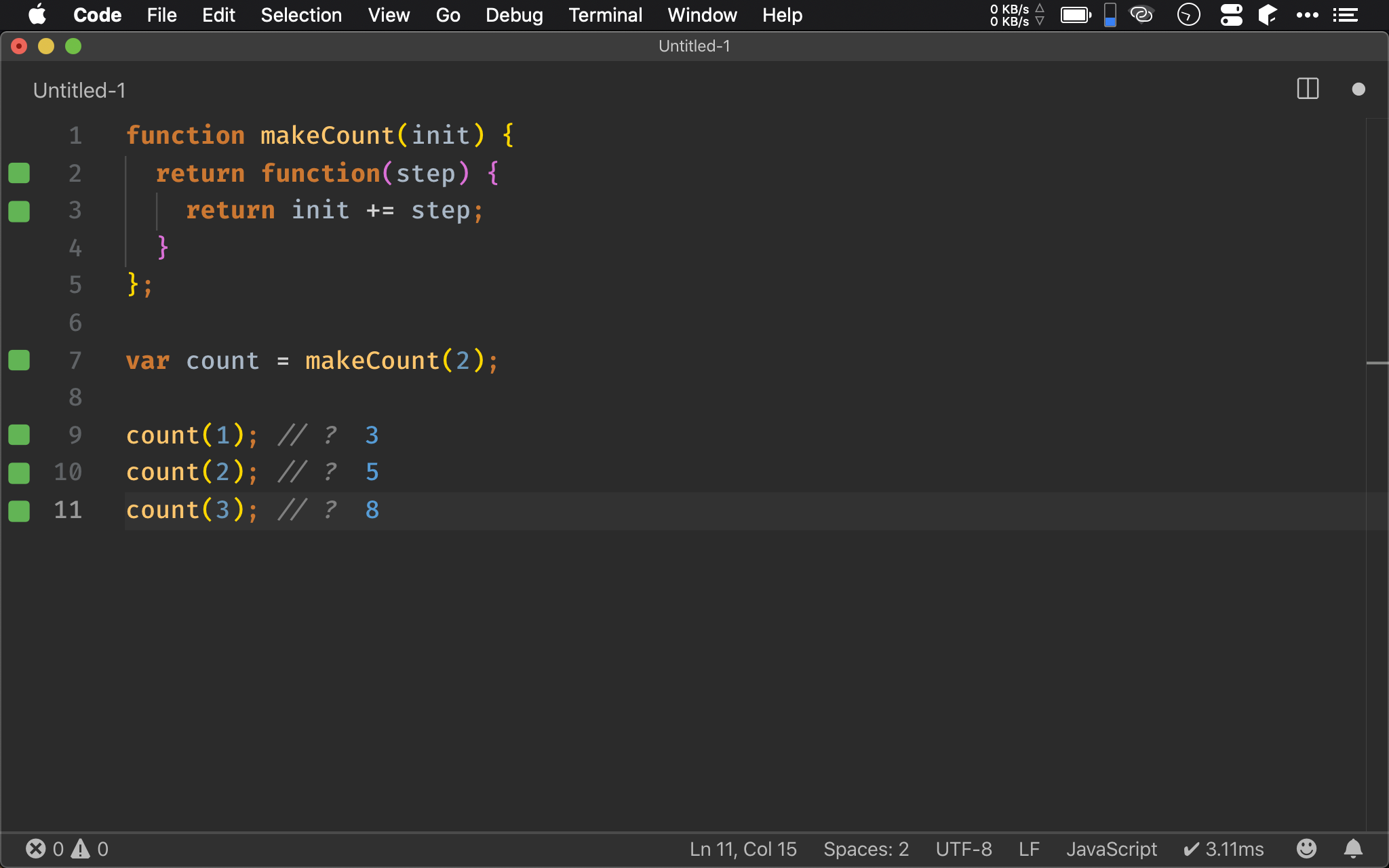Screen dimensions: 1389x868
Task: Open the Selection menu
Action: 301,15
